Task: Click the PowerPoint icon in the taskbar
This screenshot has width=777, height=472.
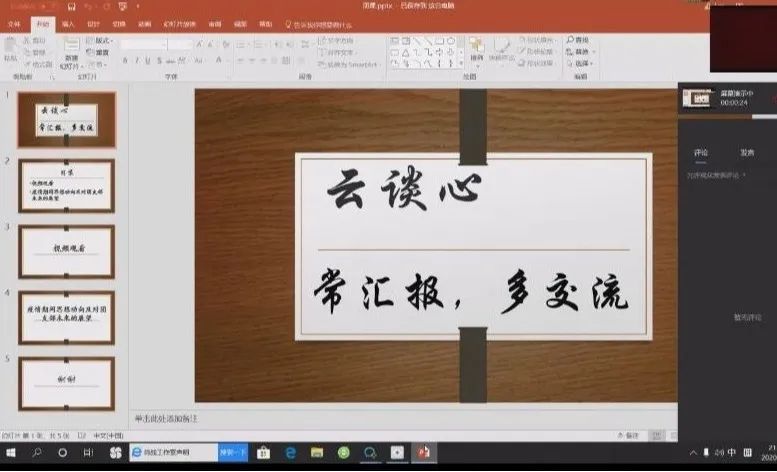Action: coord(423,453)
